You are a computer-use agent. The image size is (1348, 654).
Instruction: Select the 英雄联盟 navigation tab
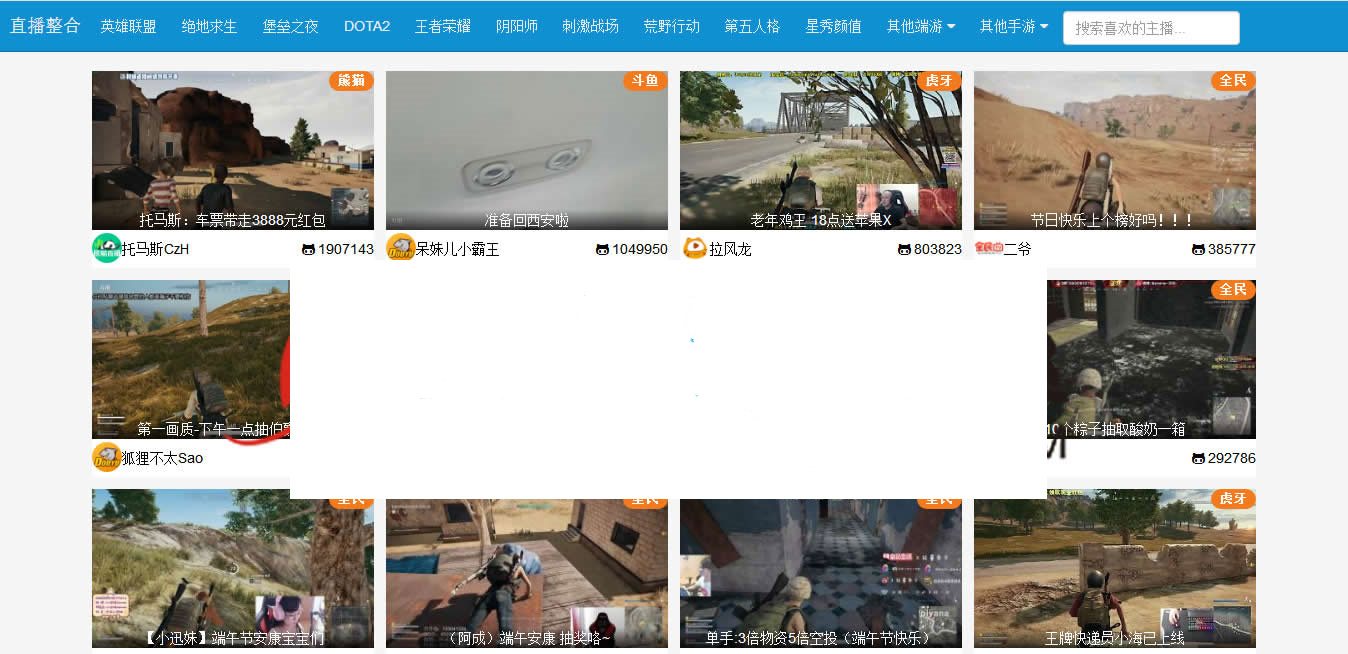[x=129, y=27]
